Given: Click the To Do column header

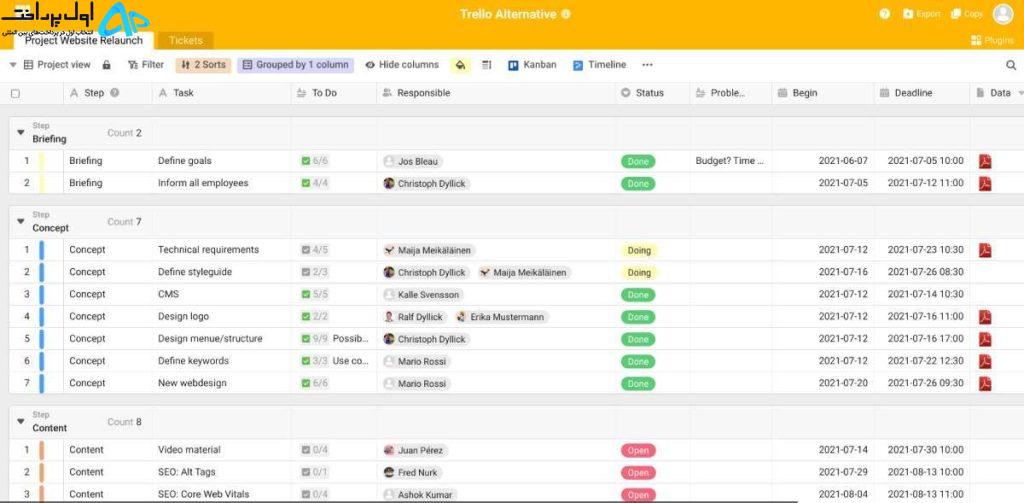Looking at the screenshot, I should [334, 93].
